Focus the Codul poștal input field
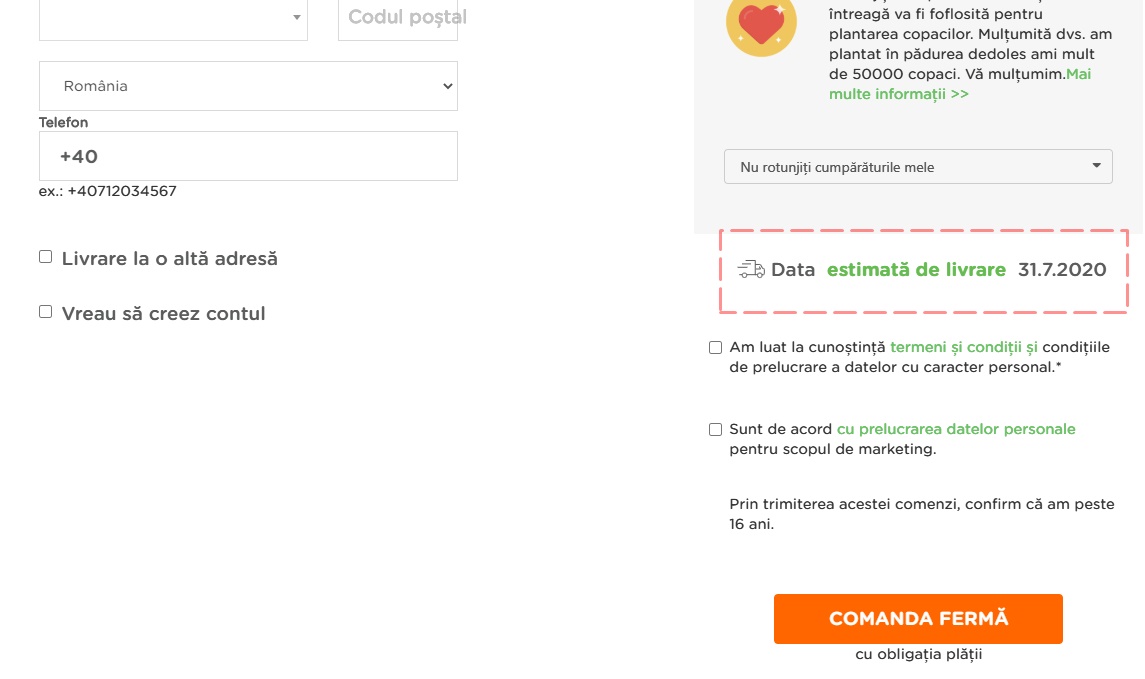 (398, 18)
